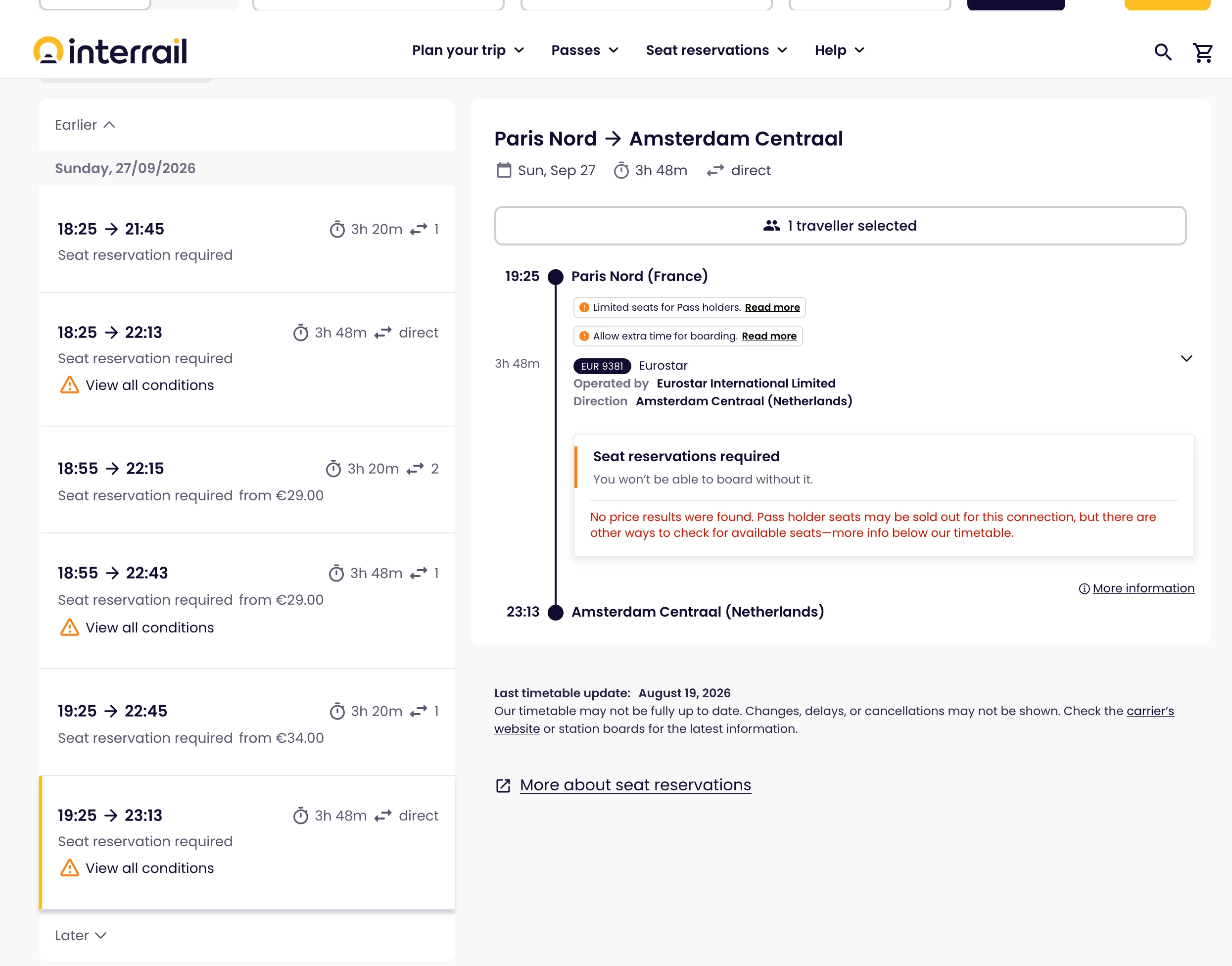The width and height of the screenshot is (1232, 966).
Task: Click the calendar icon beside Sun, Sep 27
Action: [x=504, y=170]
